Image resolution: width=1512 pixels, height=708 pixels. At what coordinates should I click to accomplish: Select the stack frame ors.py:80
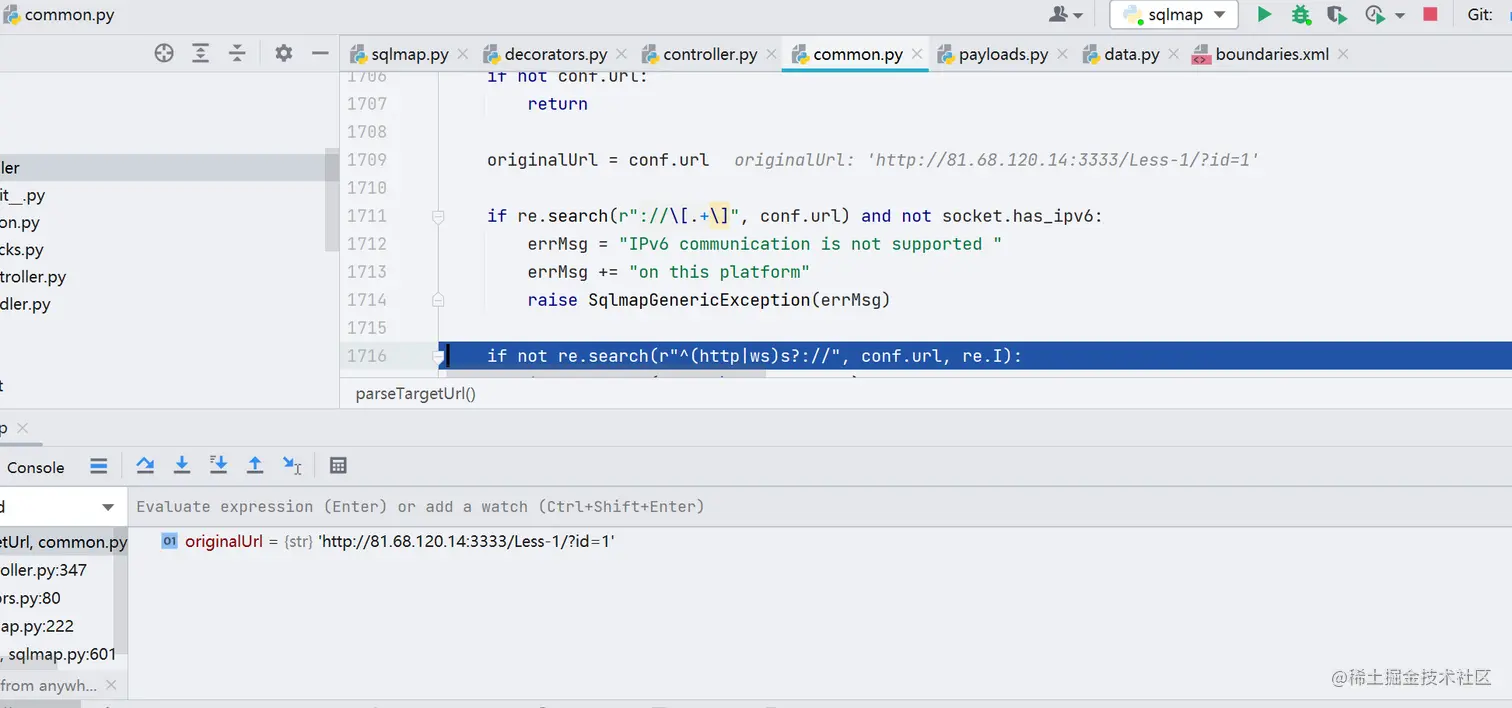pyautogui.click(x=30, y=598)
